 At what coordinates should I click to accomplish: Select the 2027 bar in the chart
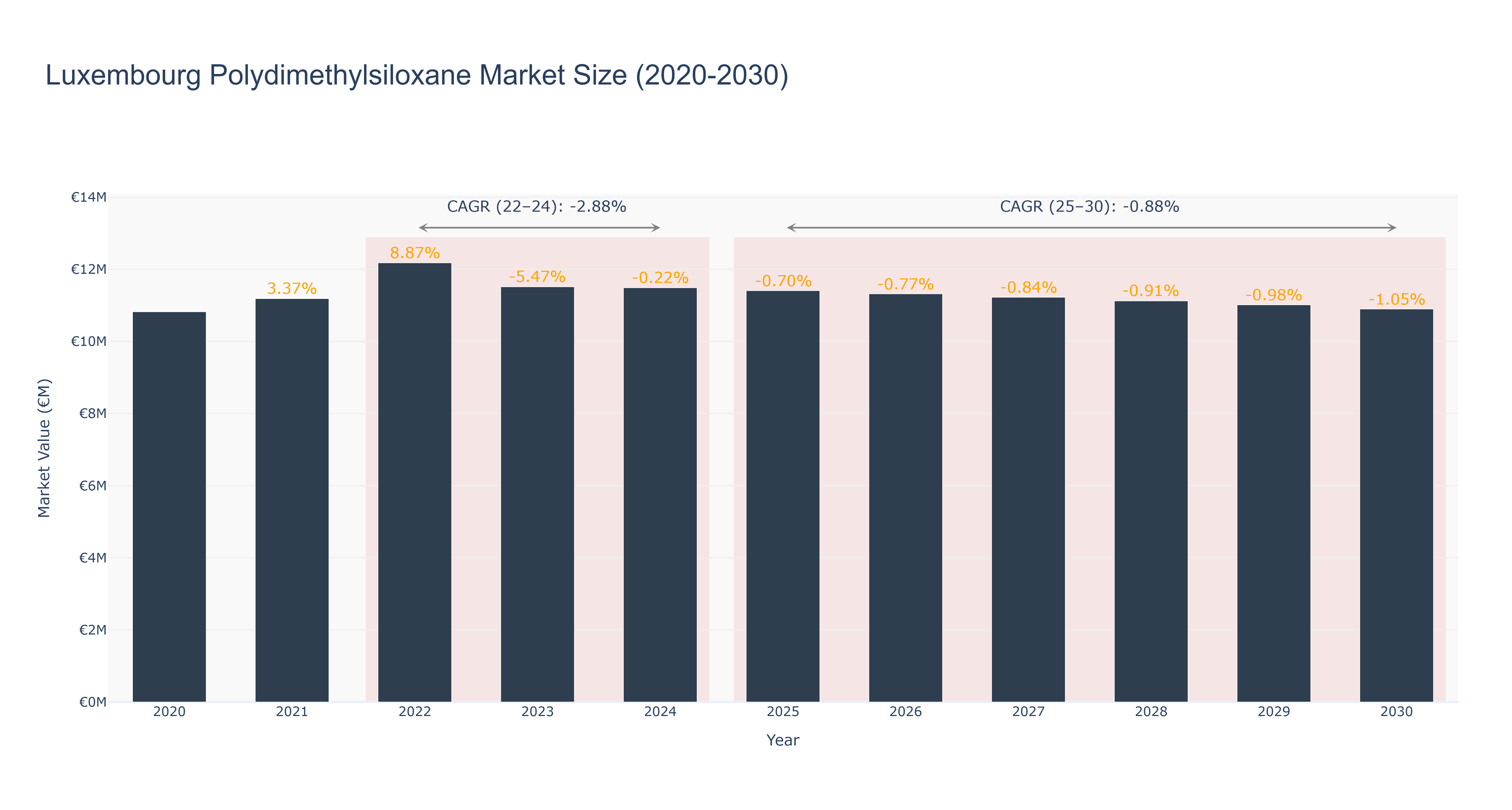1028,500
